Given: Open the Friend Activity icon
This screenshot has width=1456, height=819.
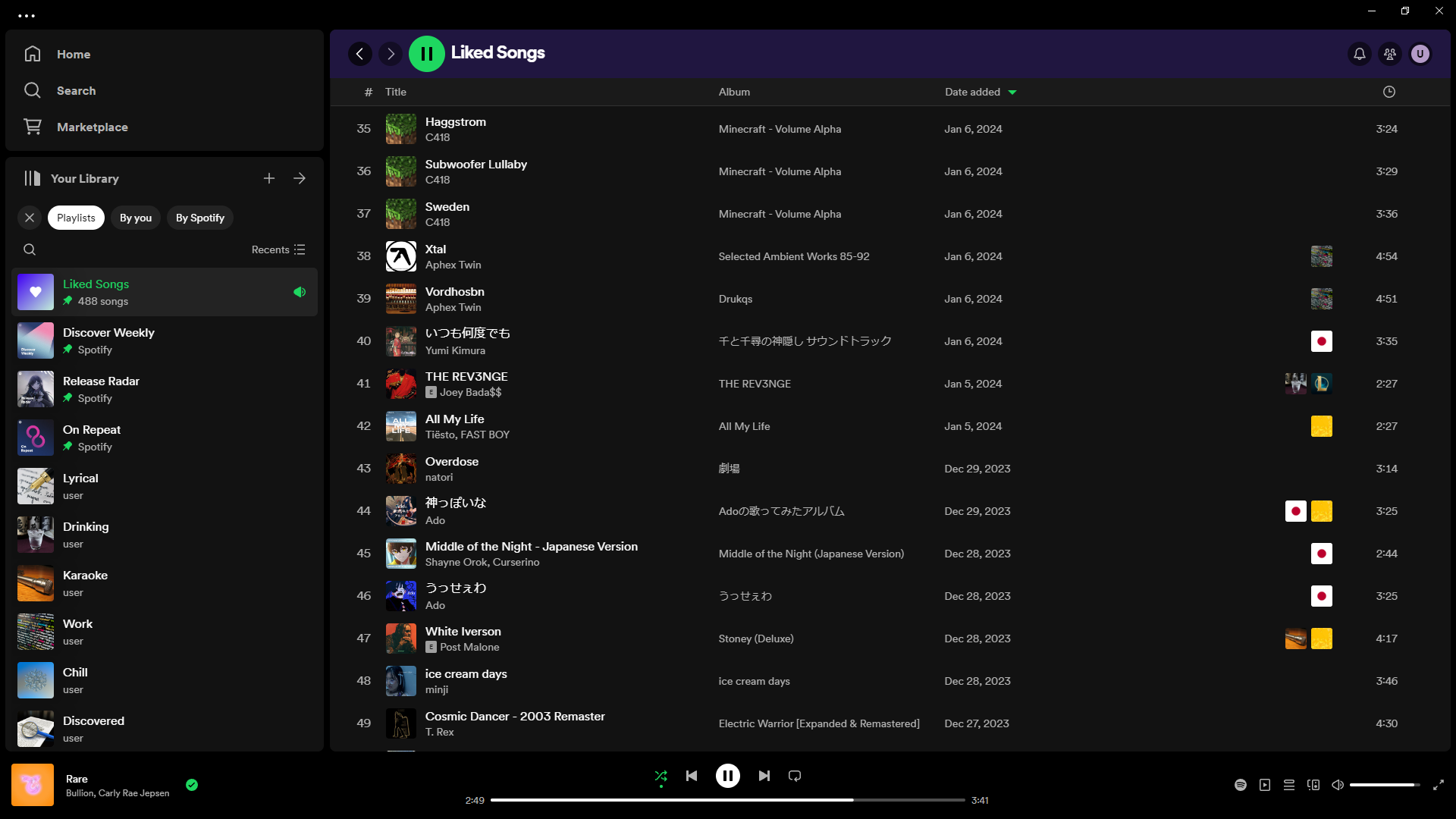Looking at the screenshot, I should [1390, 54].
